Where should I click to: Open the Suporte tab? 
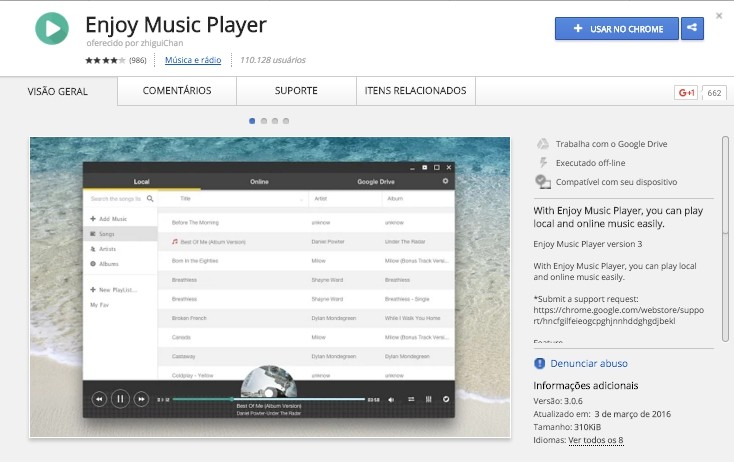tap(296, 91)
